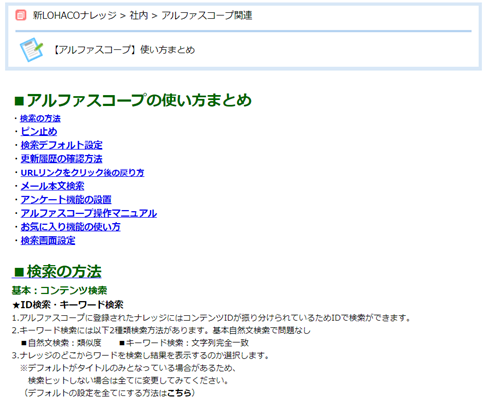
Task: Click the line 2.キーワード検索には以下2種類検索方法があります
Action: tap(161, 330)
